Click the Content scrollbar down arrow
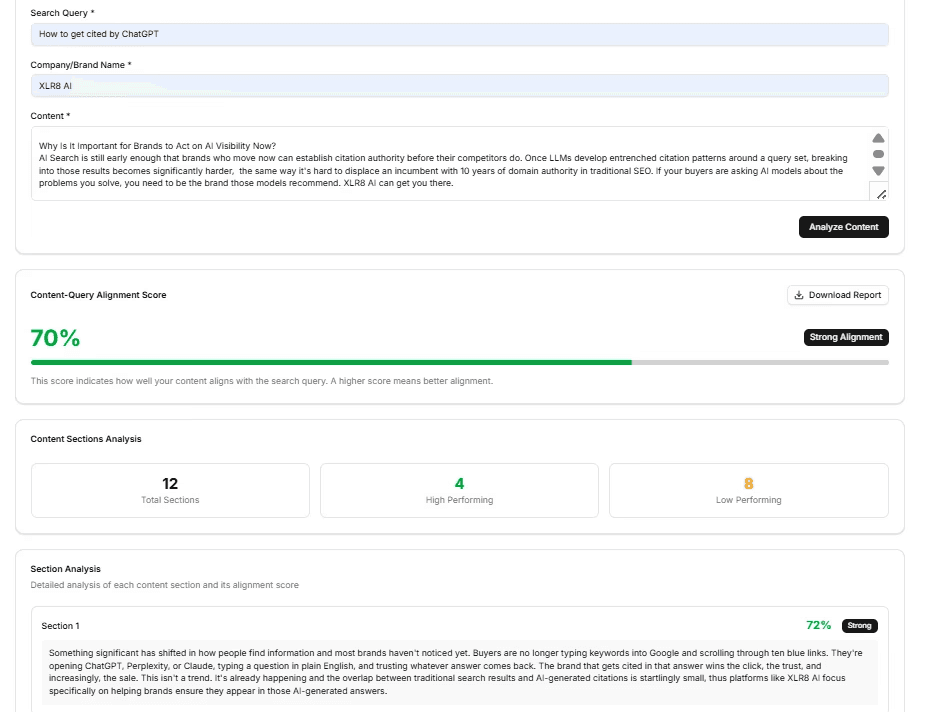Image resolution: width=925 pixels, height=712 pixels. pos(878,171)
